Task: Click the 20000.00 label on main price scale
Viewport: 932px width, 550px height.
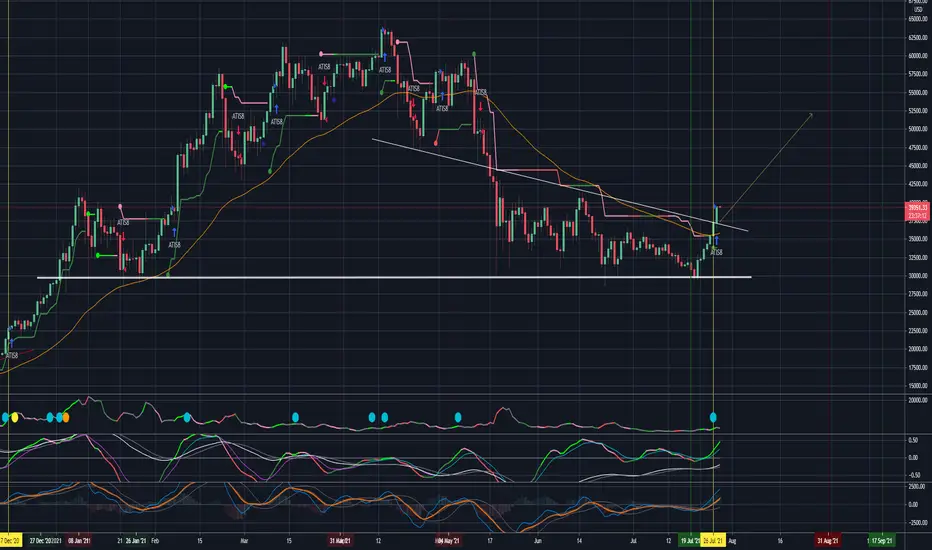Action: click(x=918, y=349)
